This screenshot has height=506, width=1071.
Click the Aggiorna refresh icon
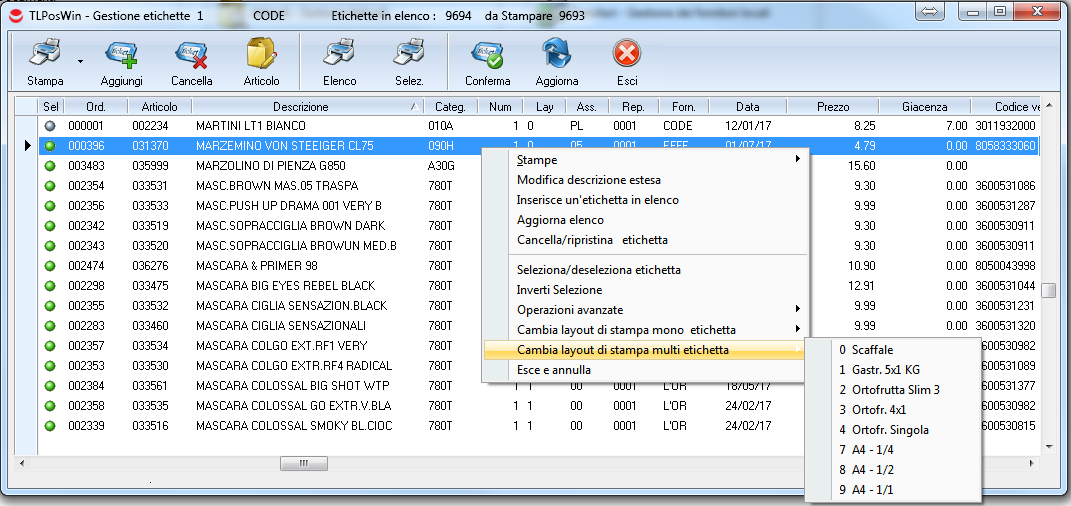click(x=556, y=54)
